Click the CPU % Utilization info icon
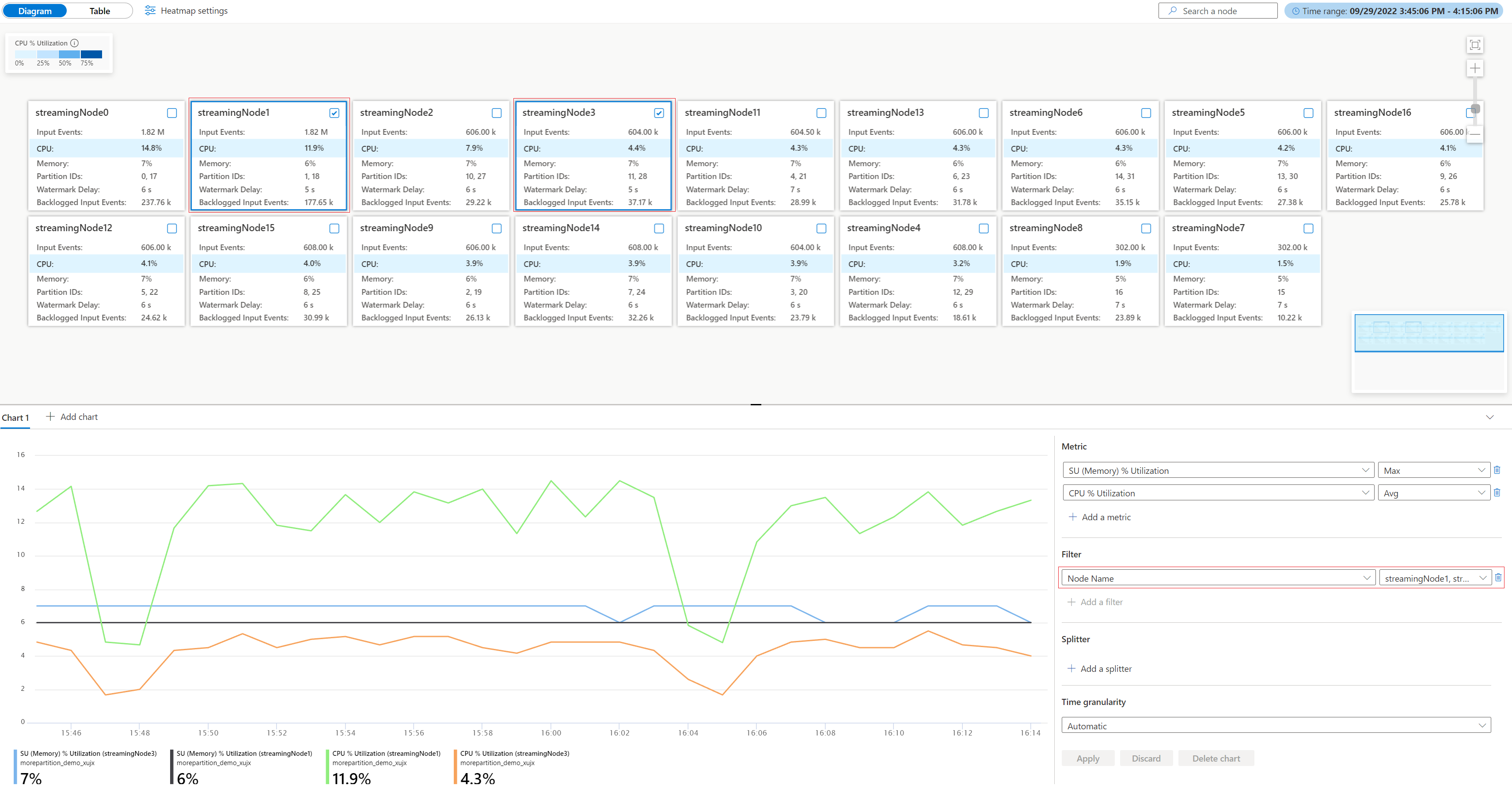 75,43
